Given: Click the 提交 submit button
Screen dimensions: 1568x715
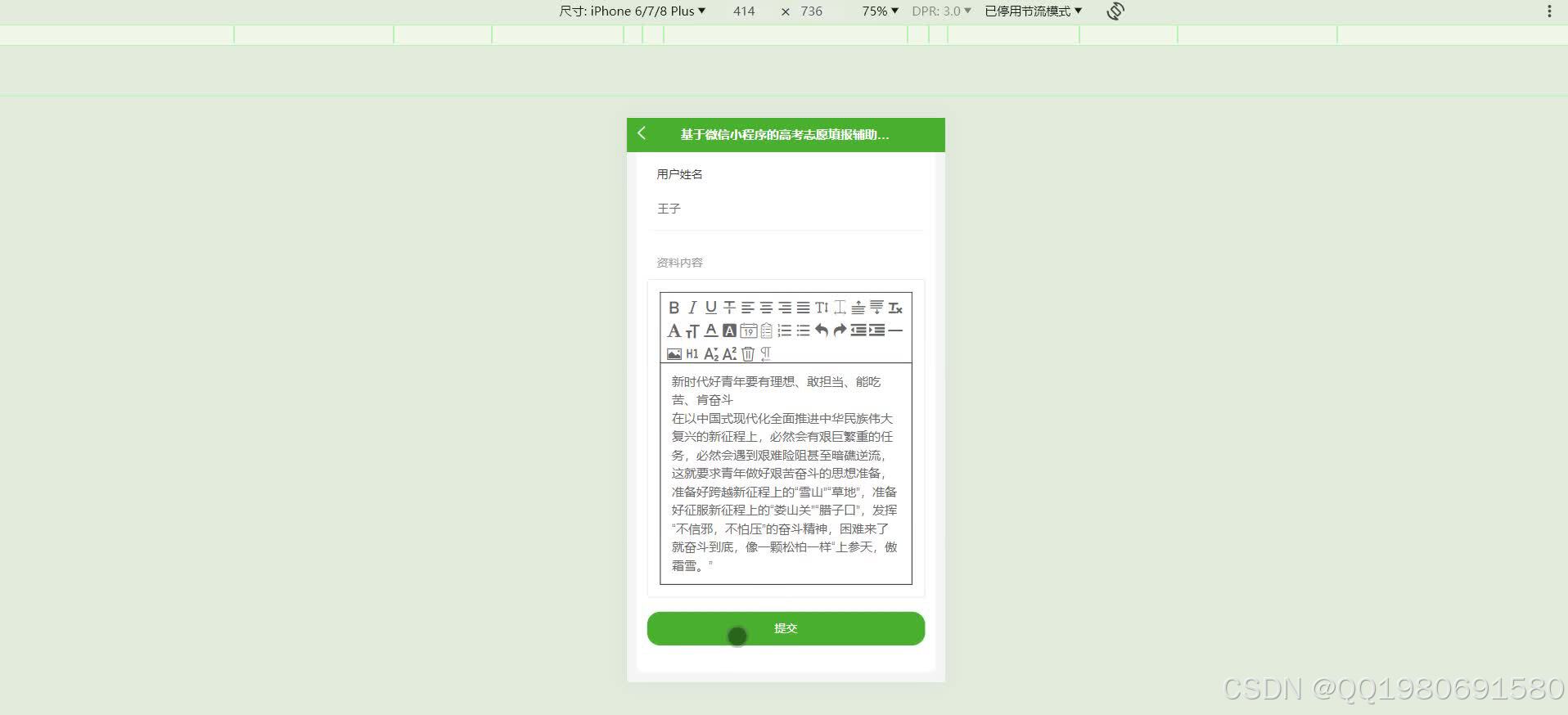Looking at the screenshot, I should (786, 628).
